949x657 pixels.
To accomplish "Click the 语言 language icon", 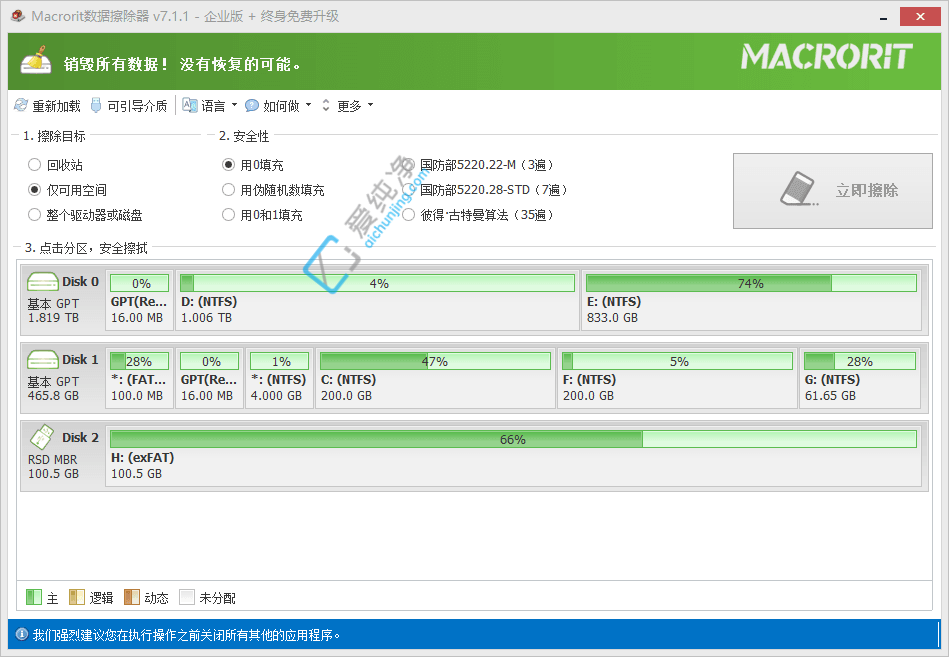I will [x=190, y=106].
